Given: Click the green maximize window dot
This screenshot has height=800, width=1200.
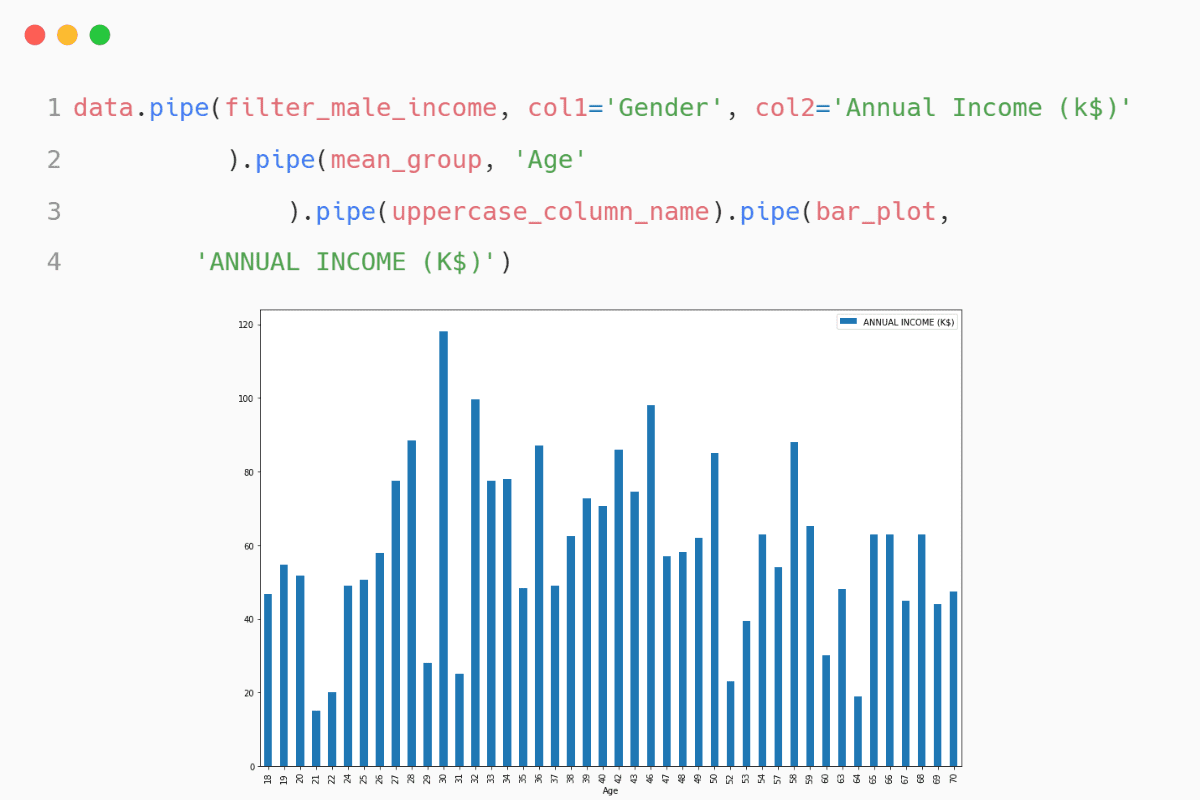Looking at the screenshot, I should (100, 35).
